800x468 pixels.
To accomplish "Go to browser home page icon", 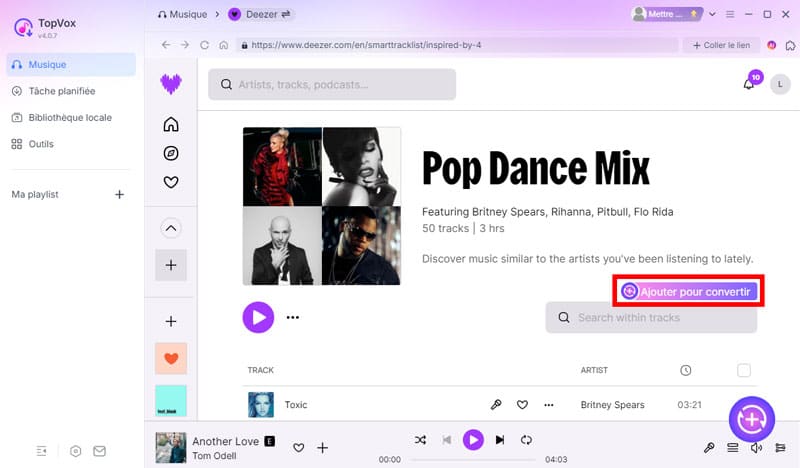I will [x=223, y=45].
